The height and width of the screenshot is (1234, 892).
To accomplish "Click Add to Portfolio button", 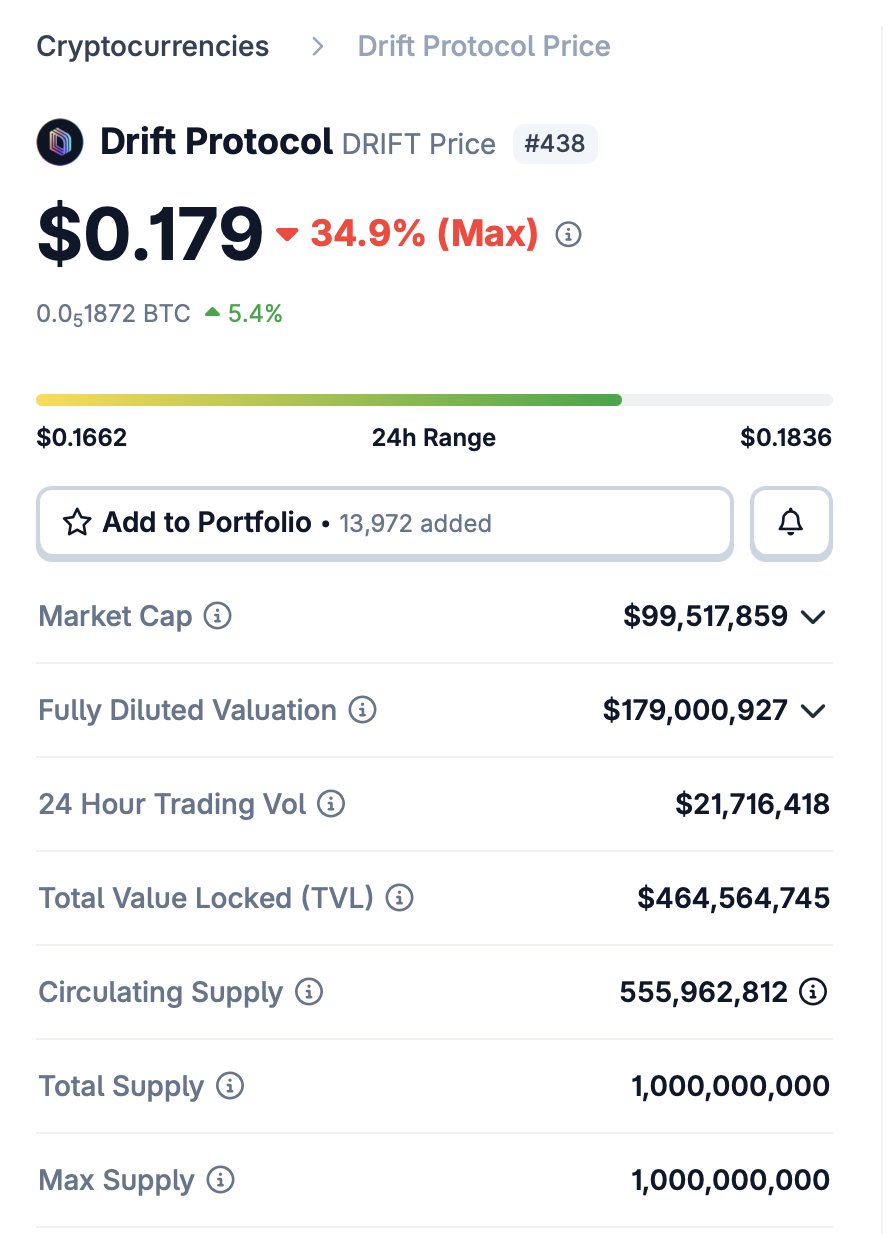I will click(x=385, y=522).
